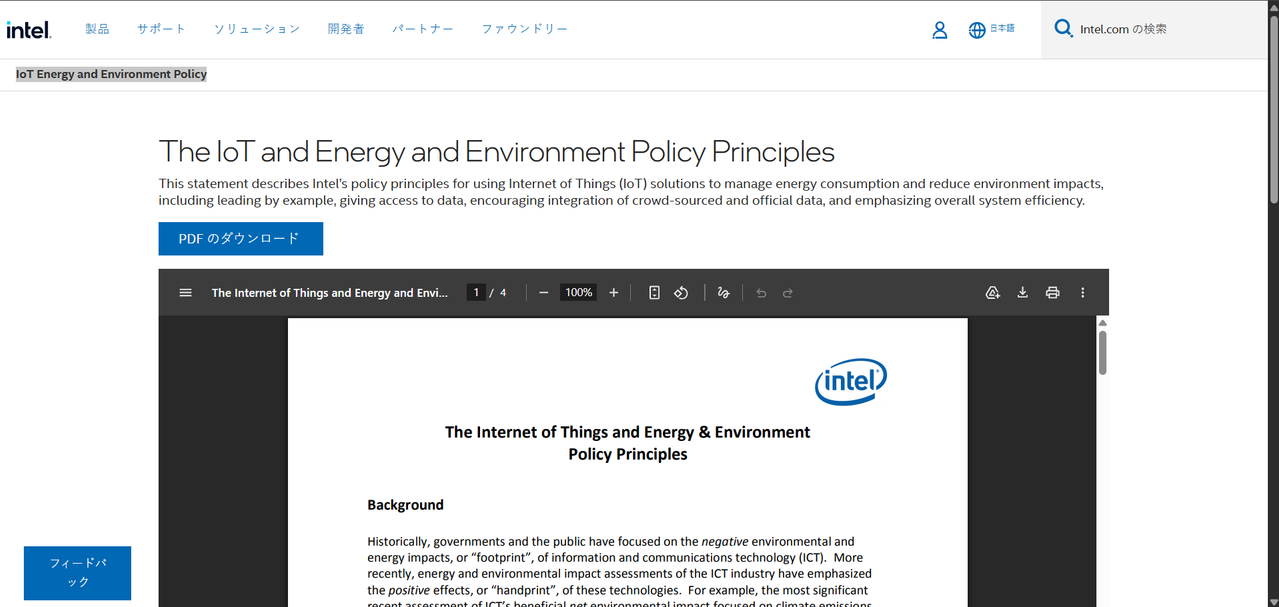Open the user account sign-in icon

coord(939,30)
